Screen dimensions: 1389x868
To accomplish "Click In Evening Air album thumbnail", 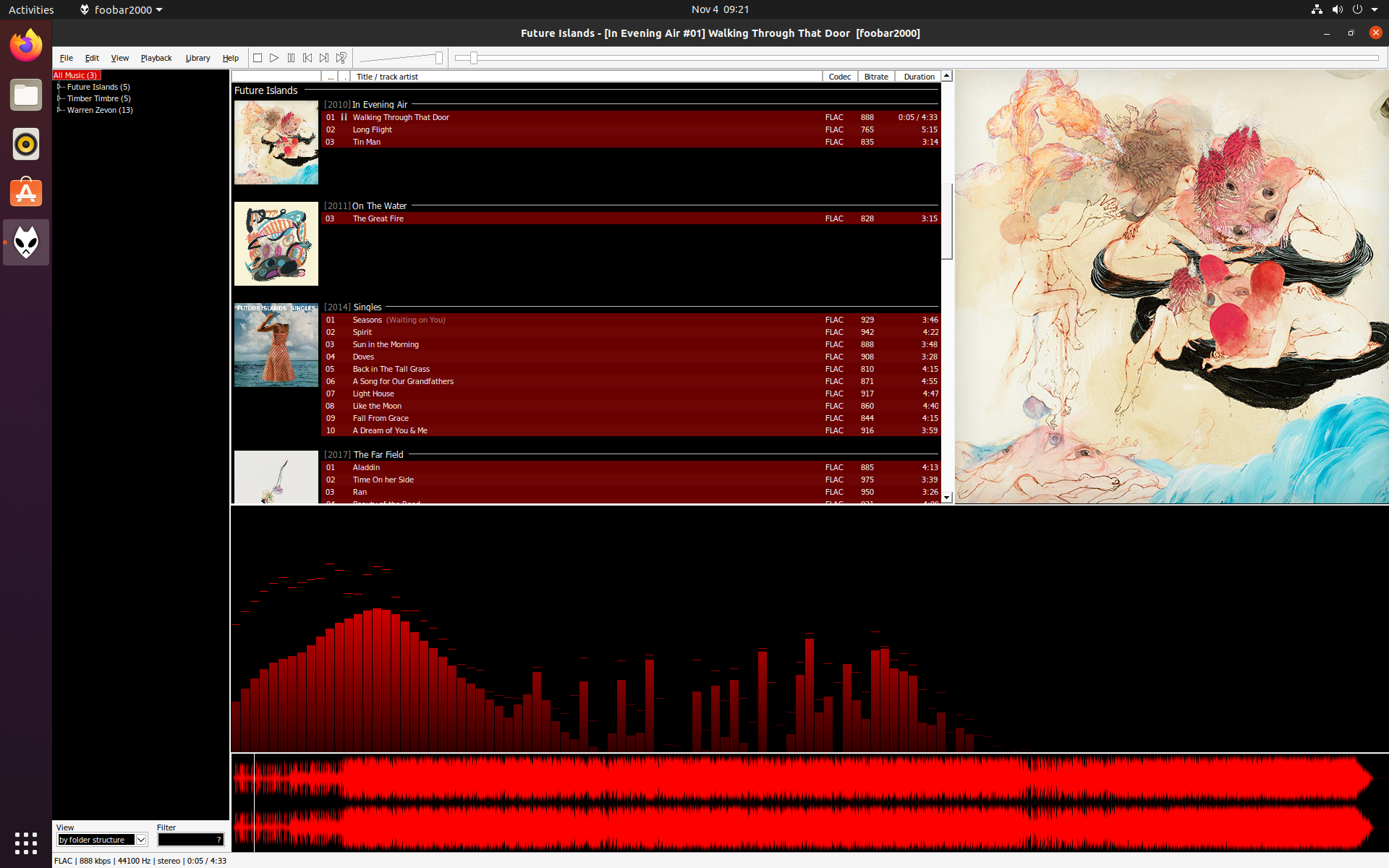I will [x=276, y=142].
